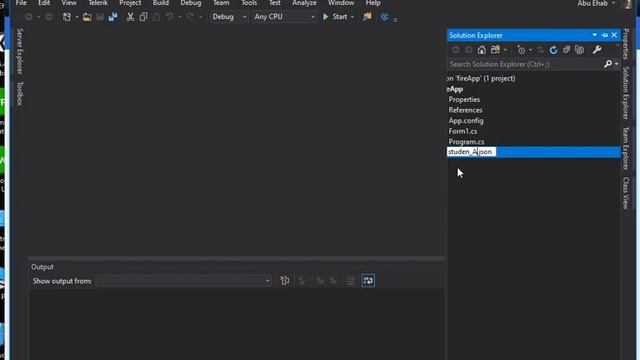This screenshot has height=360, width=640.
Task: Click the Redo toolbar icon
Action: [x=190, y=17]
